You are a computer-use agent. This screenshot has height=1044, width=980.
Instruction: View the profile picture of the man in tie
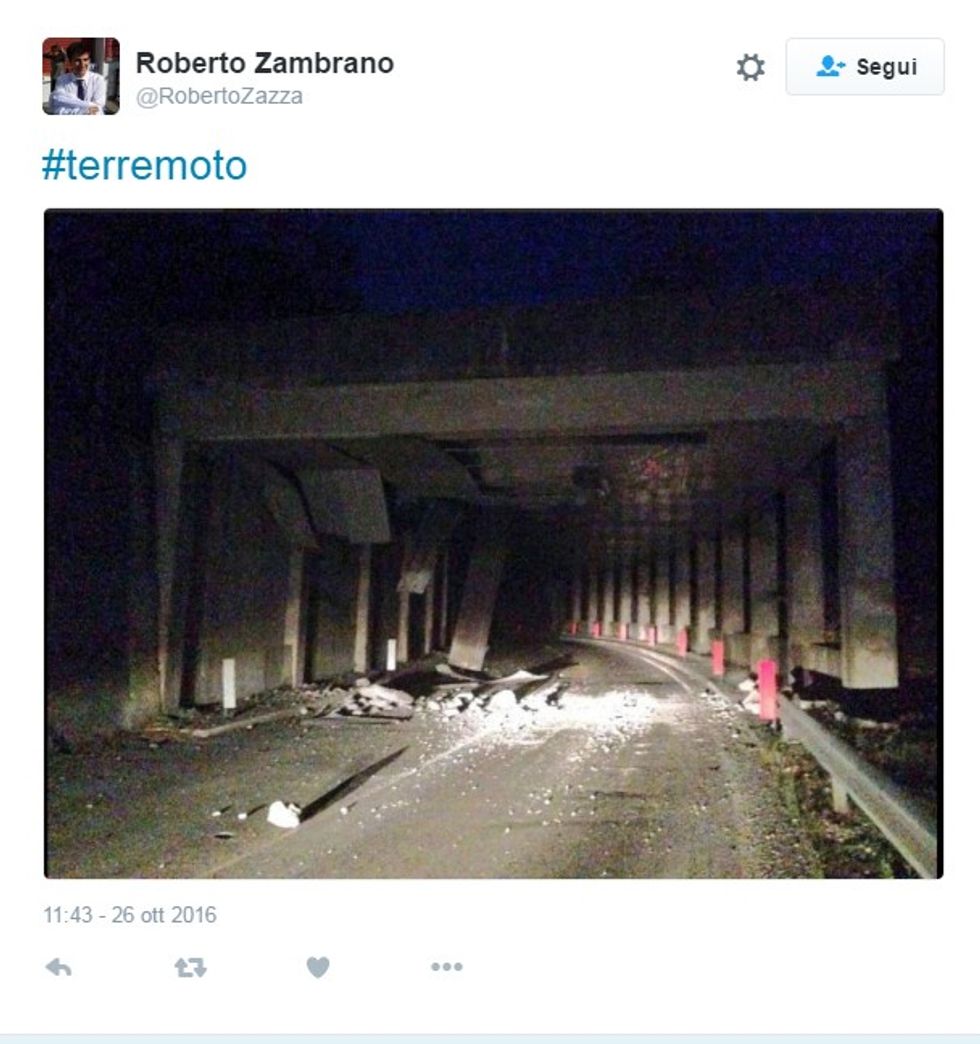point(81,76)
